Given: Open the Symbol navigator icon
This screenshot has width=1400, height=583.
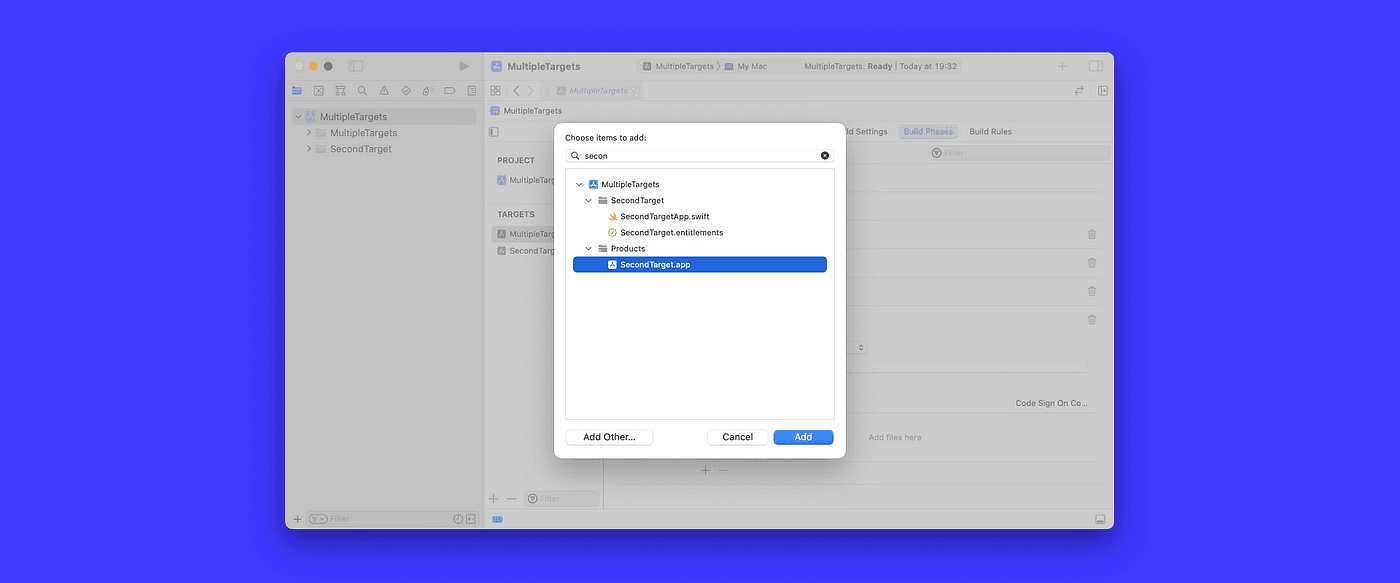Looking at the screenshot, I should click(x=341, y=90).
